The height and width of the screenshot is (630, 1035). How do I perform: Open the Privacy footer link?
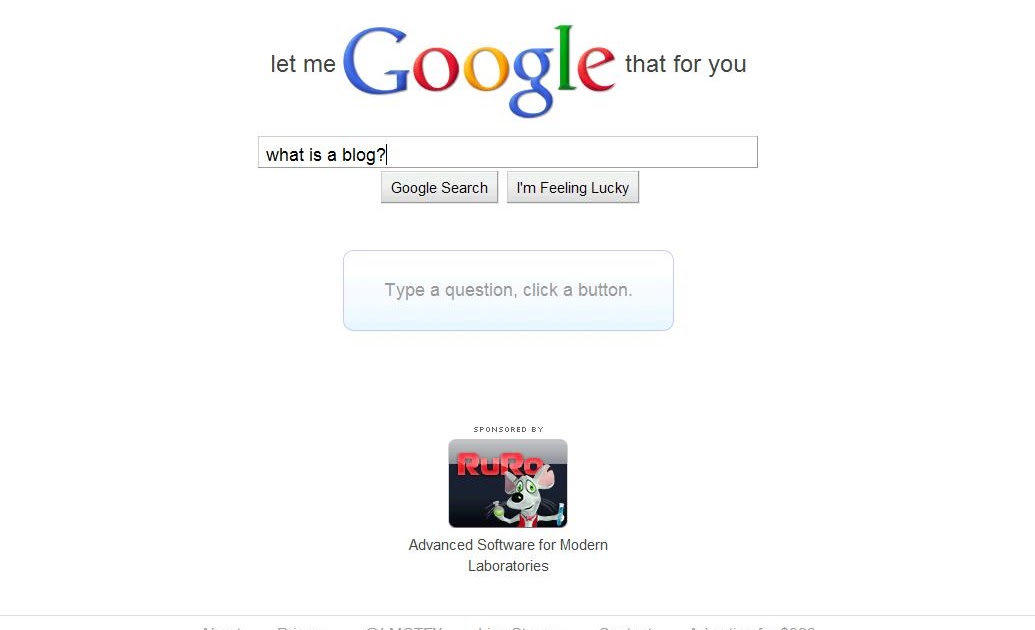[302, 627]
